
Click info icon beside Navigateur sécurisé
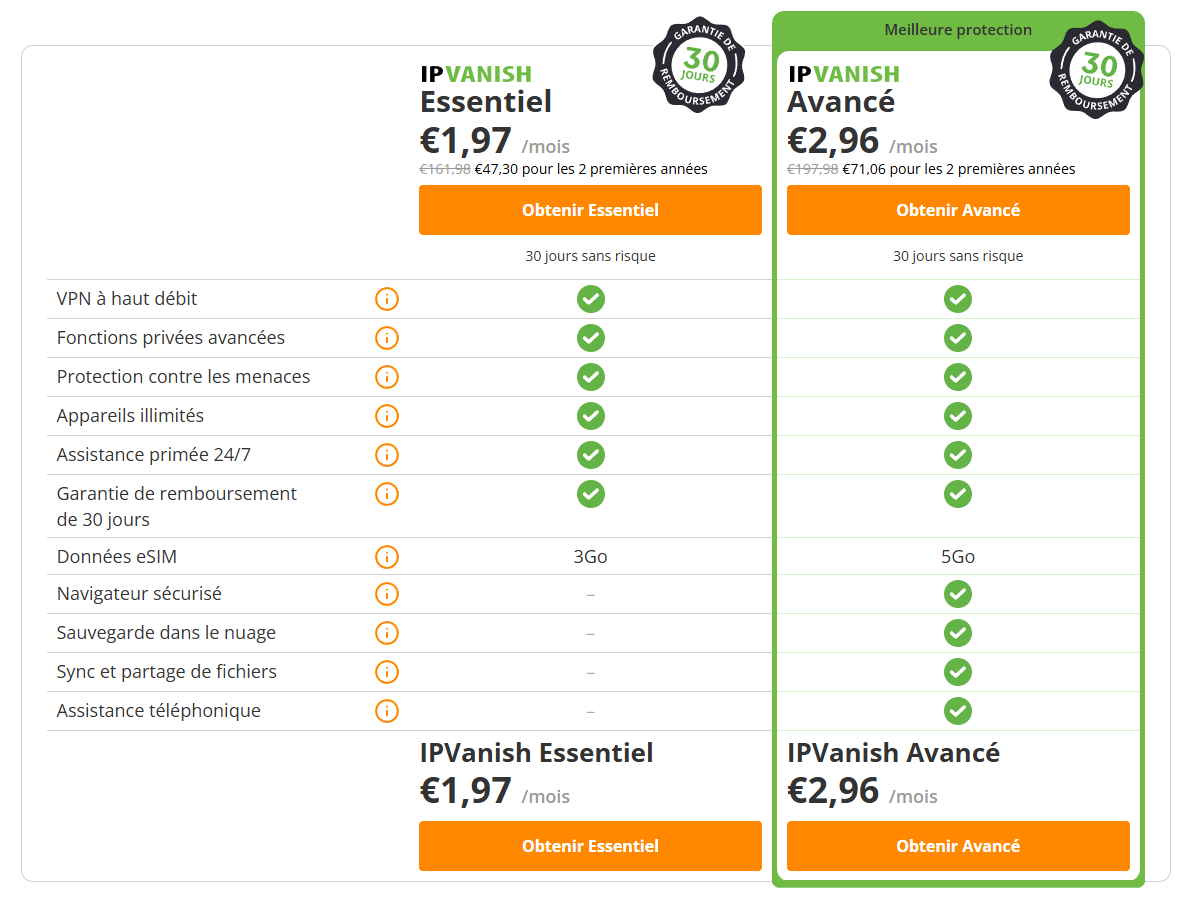387,594
